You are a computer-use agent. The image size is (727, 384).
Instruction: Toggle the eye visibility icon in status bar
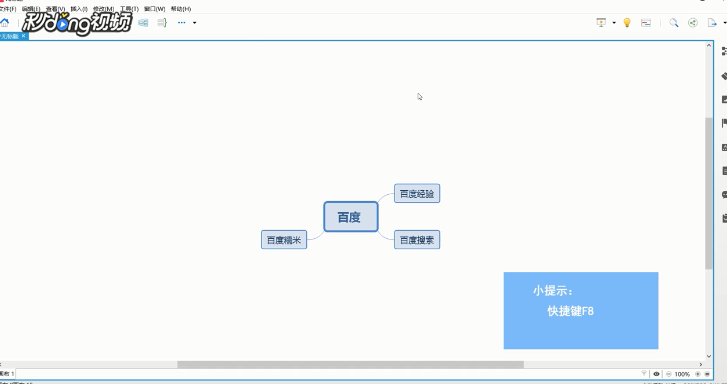(x=657, y=374)
